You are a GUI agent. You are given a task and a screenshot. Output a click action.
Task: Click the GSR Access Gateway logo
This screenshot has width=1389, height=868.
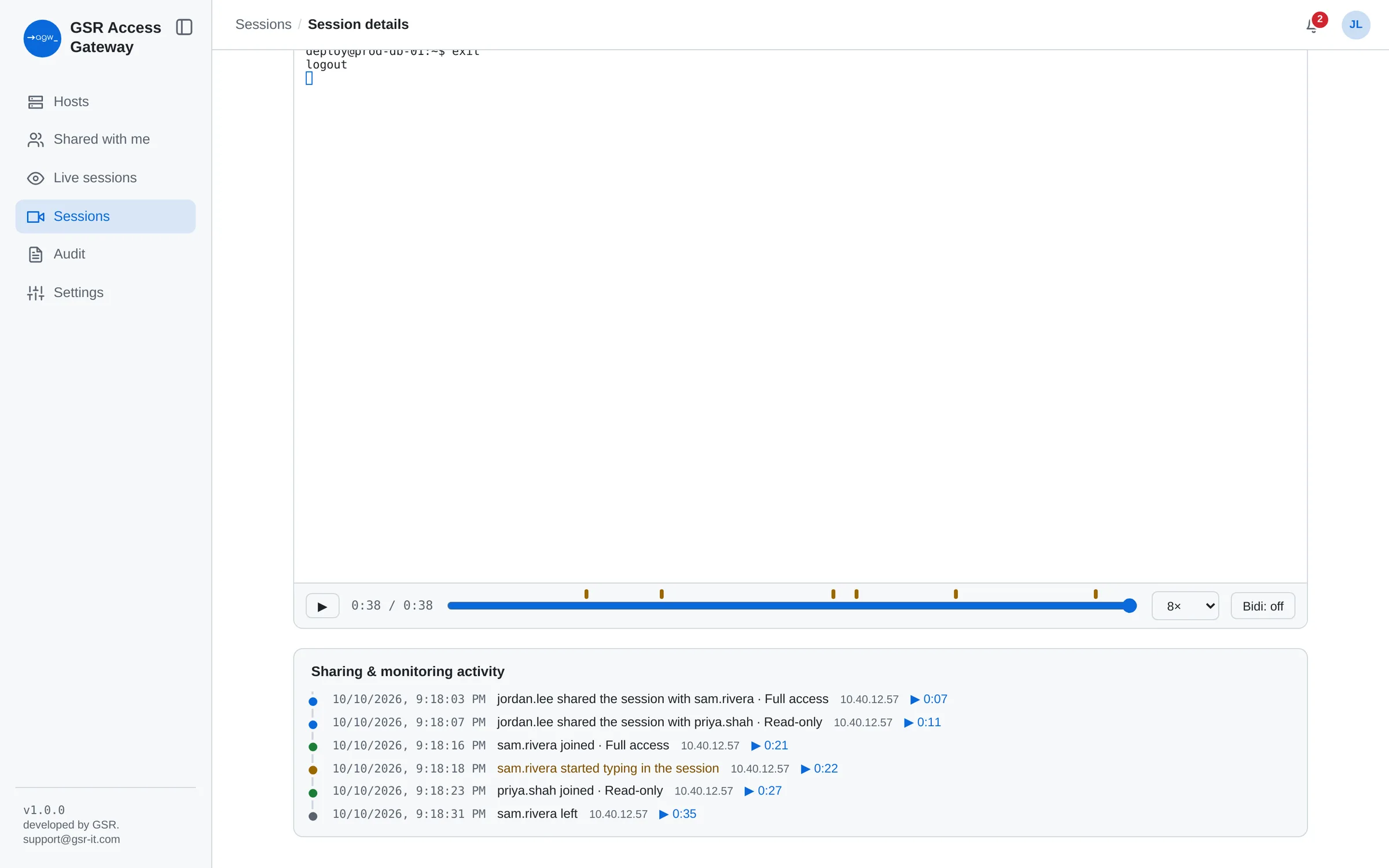point(42,38)
